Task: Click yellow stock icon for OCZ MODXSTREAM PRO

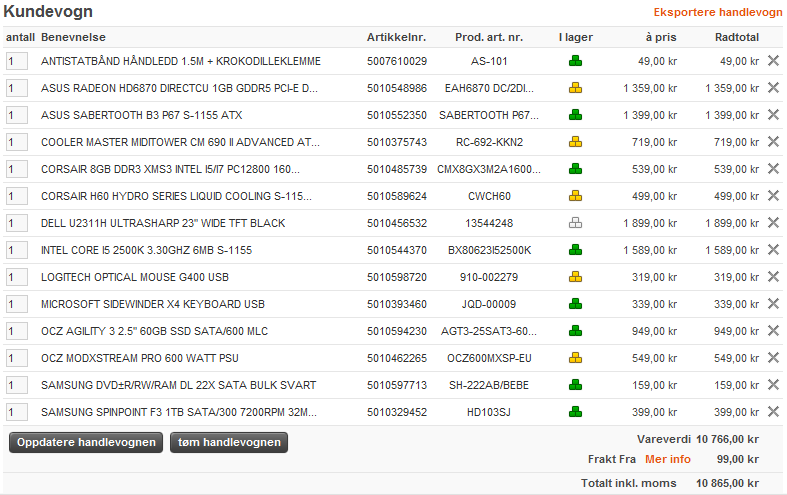Action: pos(576,358)
